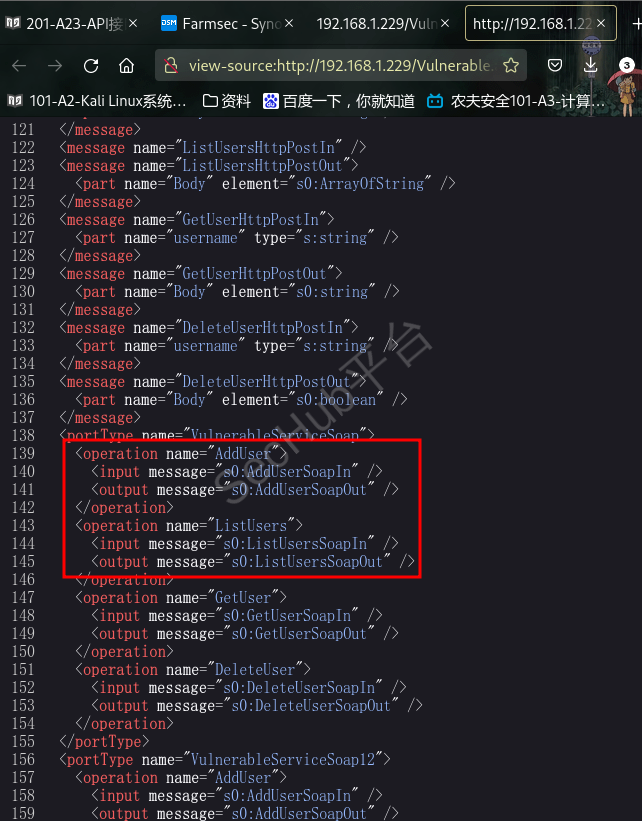Image resolution: width=642 pixels, height=821 pixels.
Task: Reload the current page
Action: click(x=91, y=65)
